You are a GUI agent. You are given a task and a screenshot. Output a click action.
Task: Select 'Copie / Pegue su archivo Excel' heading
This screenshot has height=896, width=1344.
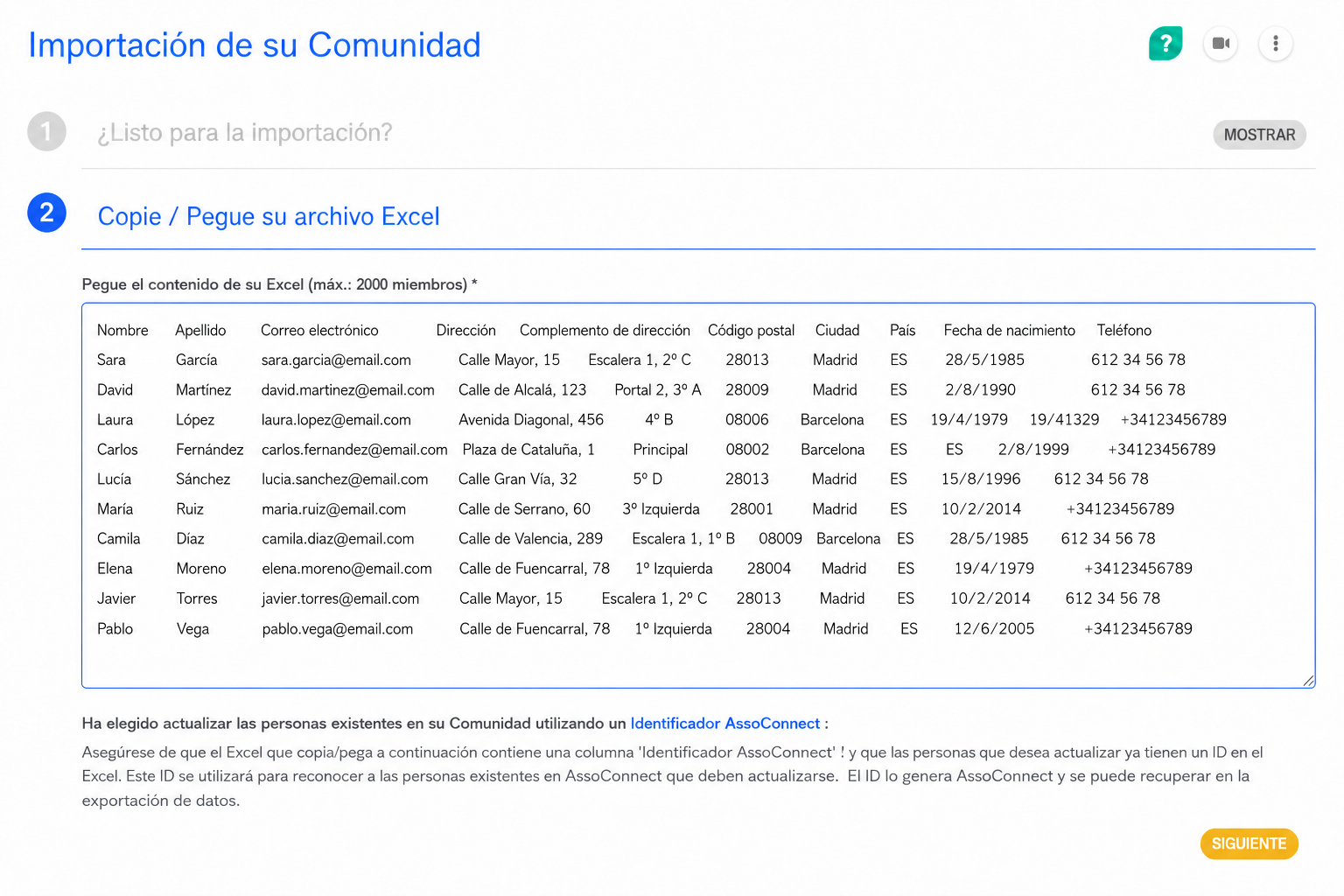pyautogui.click(x=269, y=216)
